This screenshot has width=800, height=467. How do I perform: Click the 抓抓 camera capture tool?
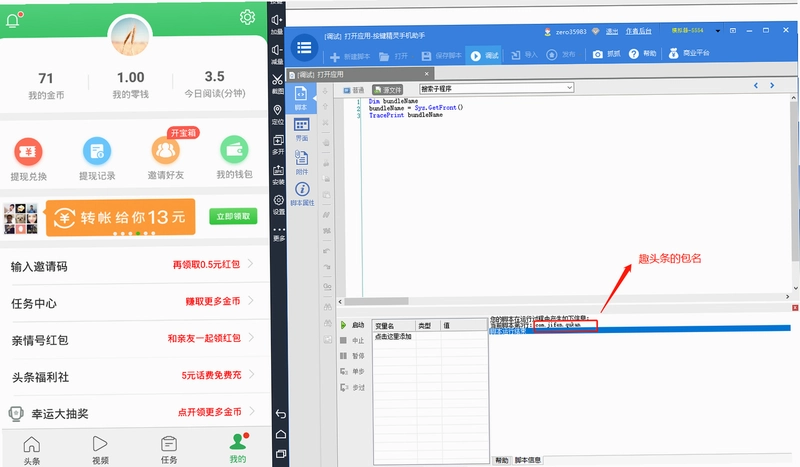(607, 54)
